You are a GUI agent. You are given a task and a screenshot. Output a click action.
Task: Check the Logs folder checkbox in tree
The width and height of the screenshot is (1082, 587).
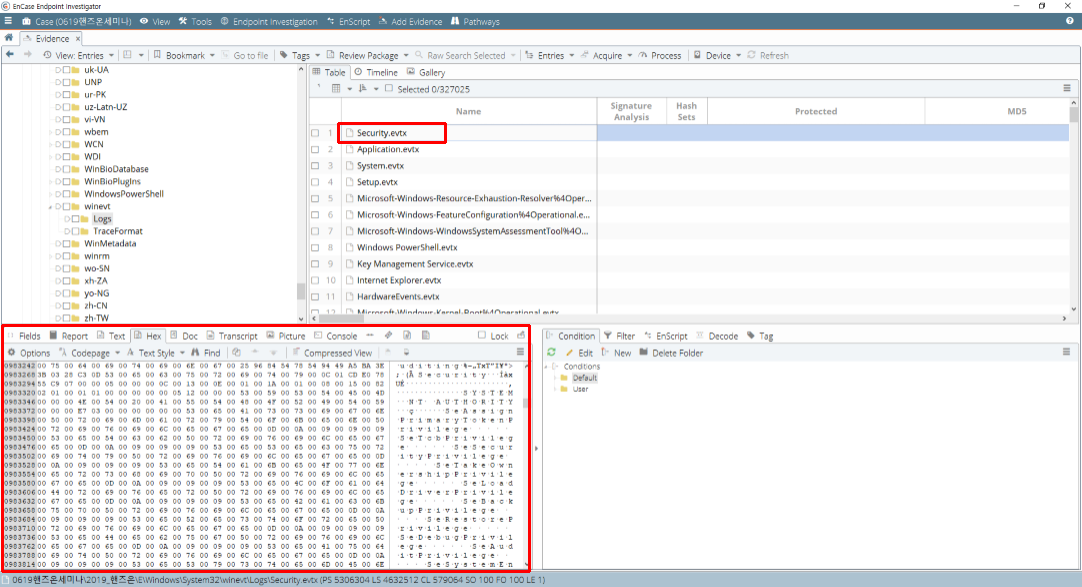click(75, 219)
